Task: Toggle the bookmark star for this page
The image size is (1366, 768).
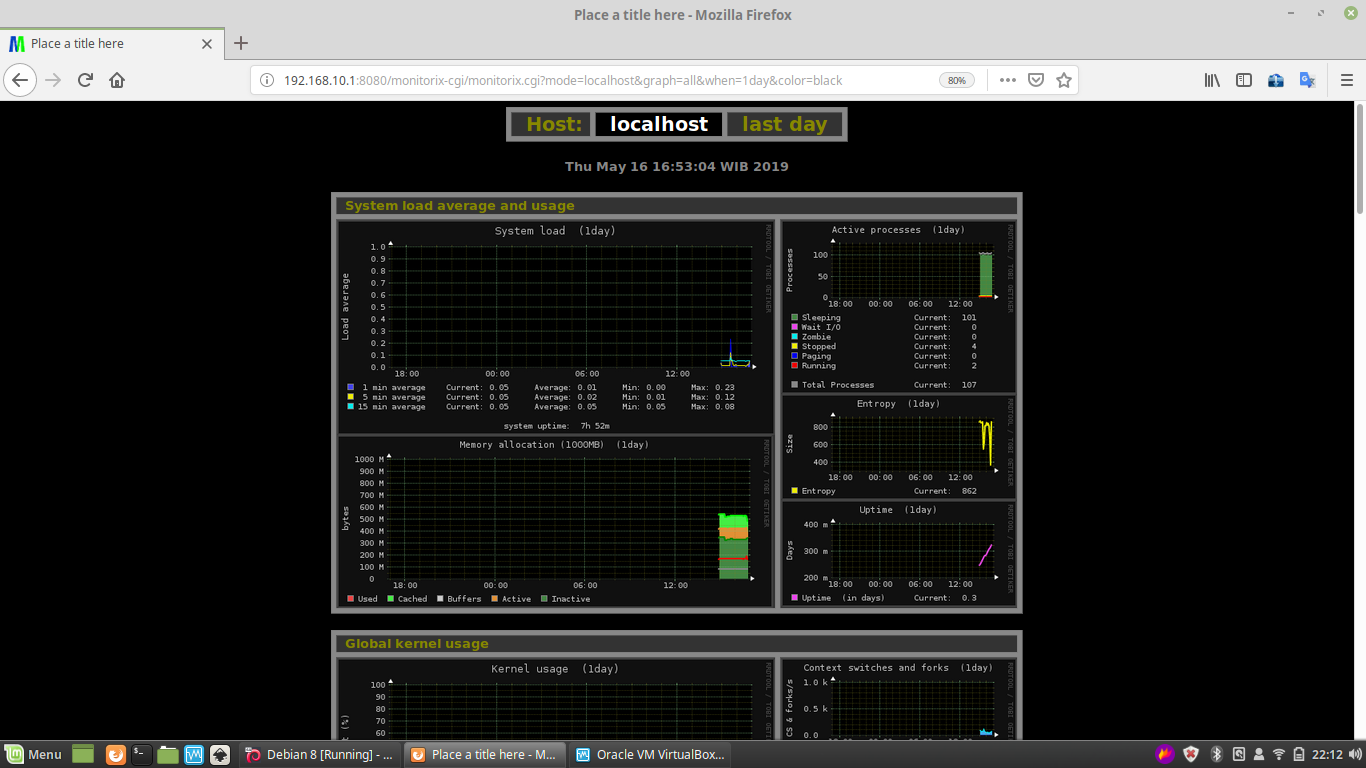Action: pos(1065,79)
